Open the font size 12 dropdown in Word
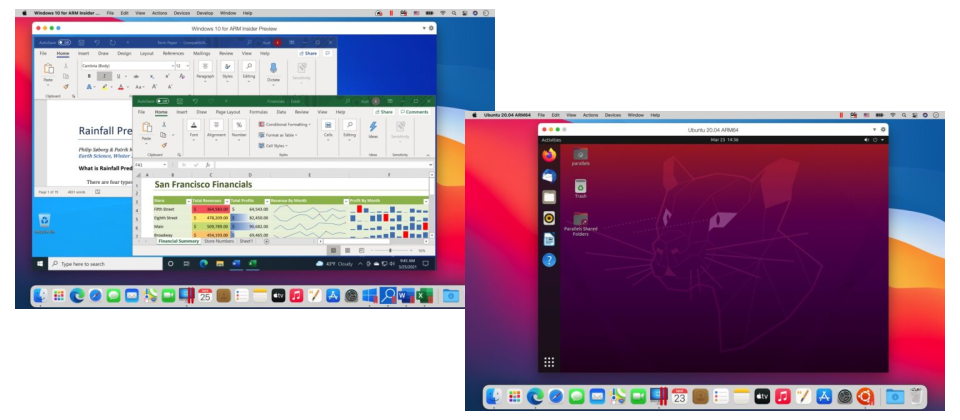This screenshot has width=960, height=420. pyautogui.click(x=187, y=66)
